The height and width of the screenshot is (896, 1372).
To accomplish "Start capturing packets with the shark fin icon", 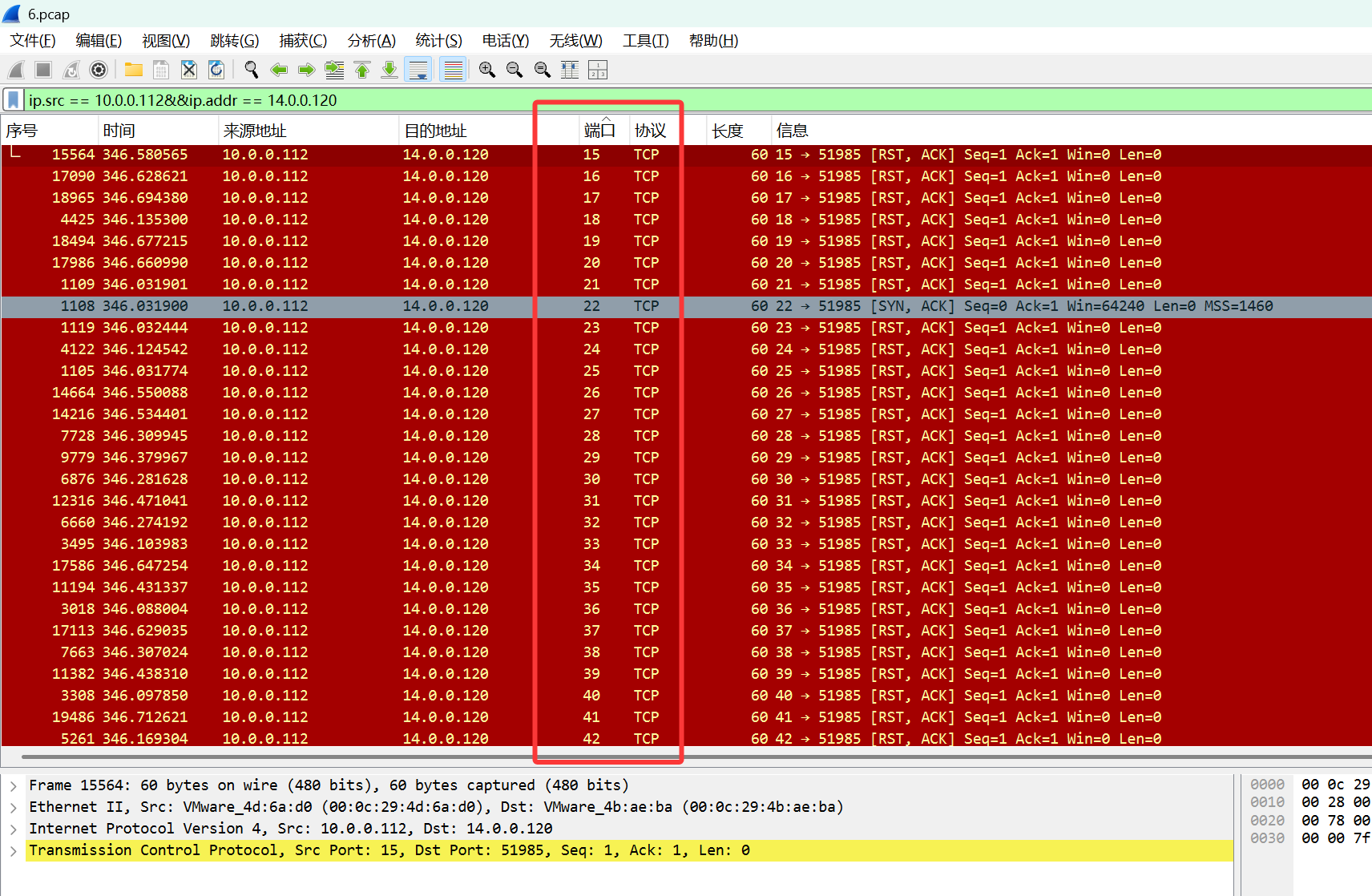I will (17, 70).
